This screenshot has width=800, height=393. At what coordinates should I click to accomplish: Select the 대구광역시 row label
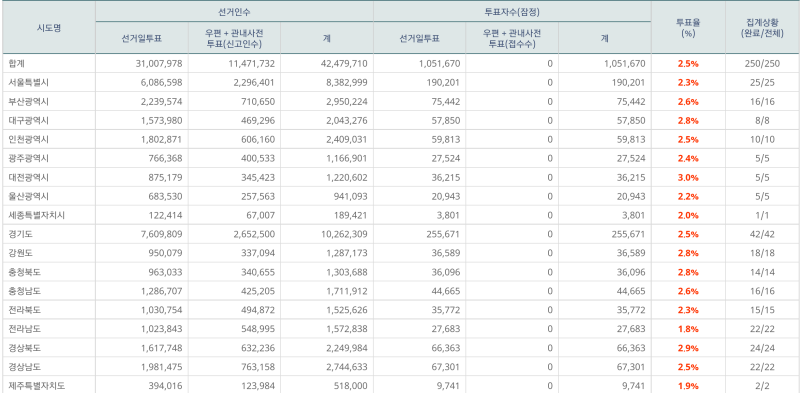click(29, 120)
